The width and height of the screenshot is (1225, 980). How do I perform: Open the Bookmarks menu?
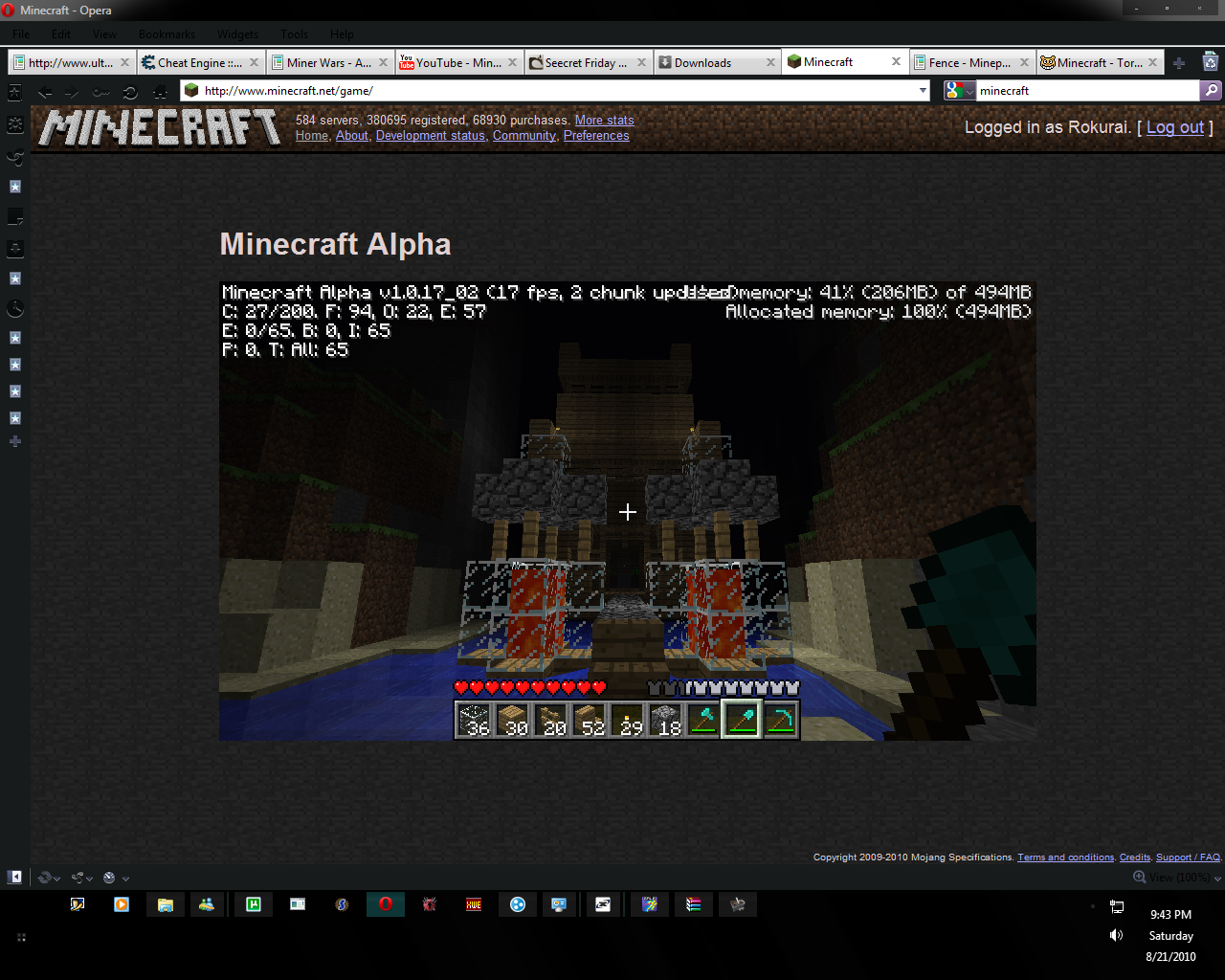tap(167, 34)
